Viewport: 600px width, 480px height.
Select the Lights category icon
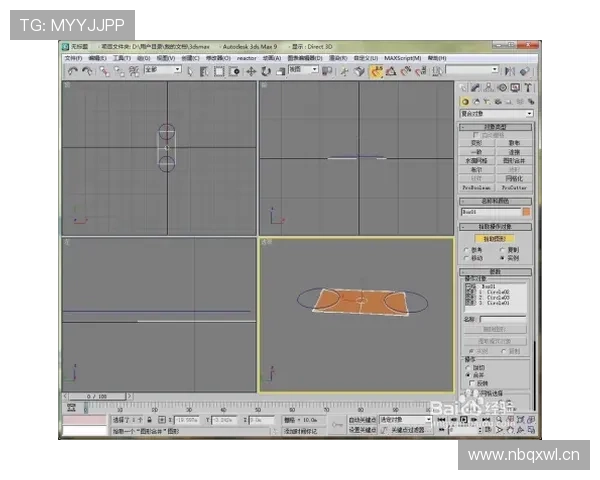tap(487, 102)
